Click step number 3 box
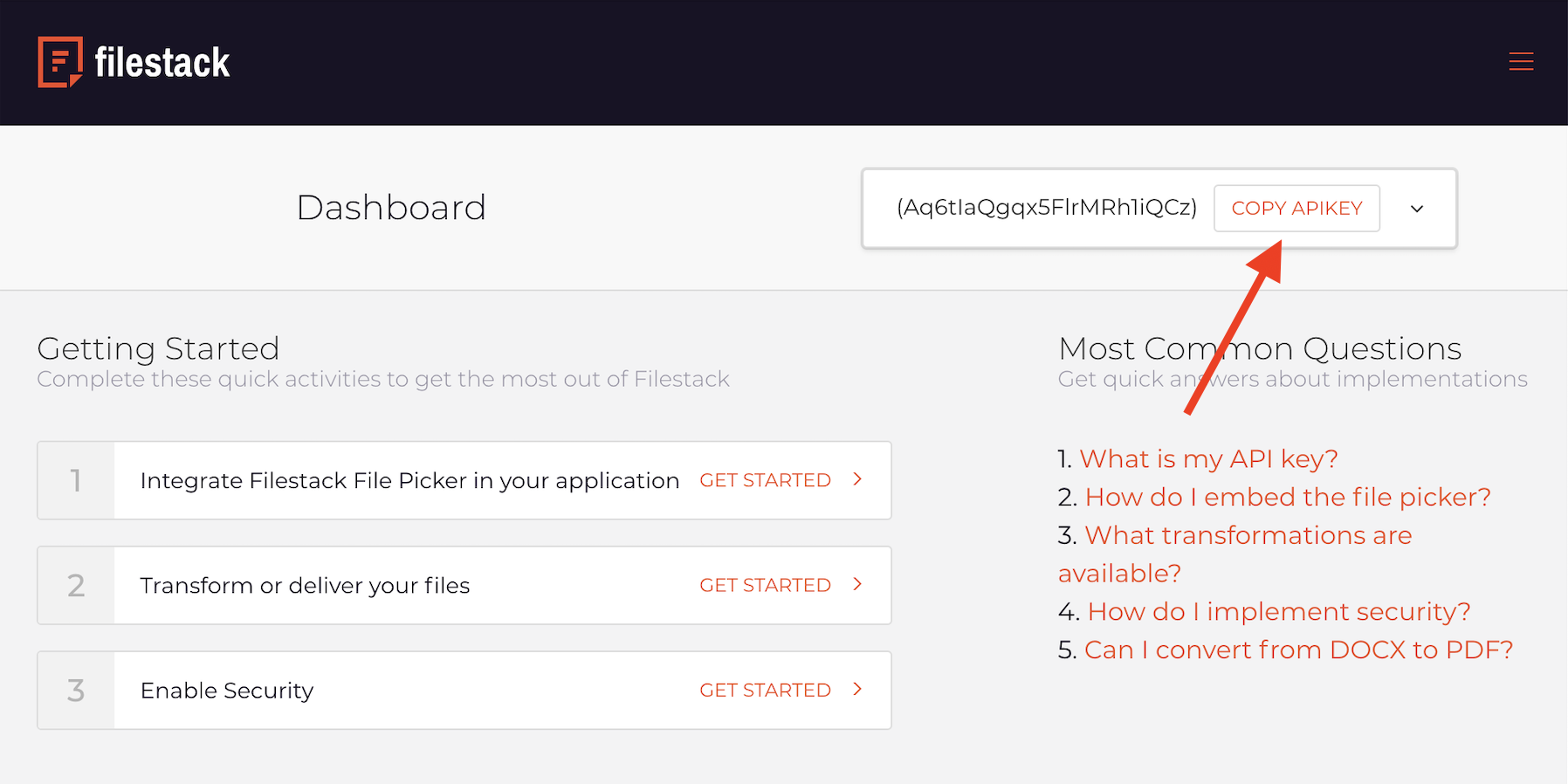The width and height of the screenshot is (1568, 784). click(76, 690)
